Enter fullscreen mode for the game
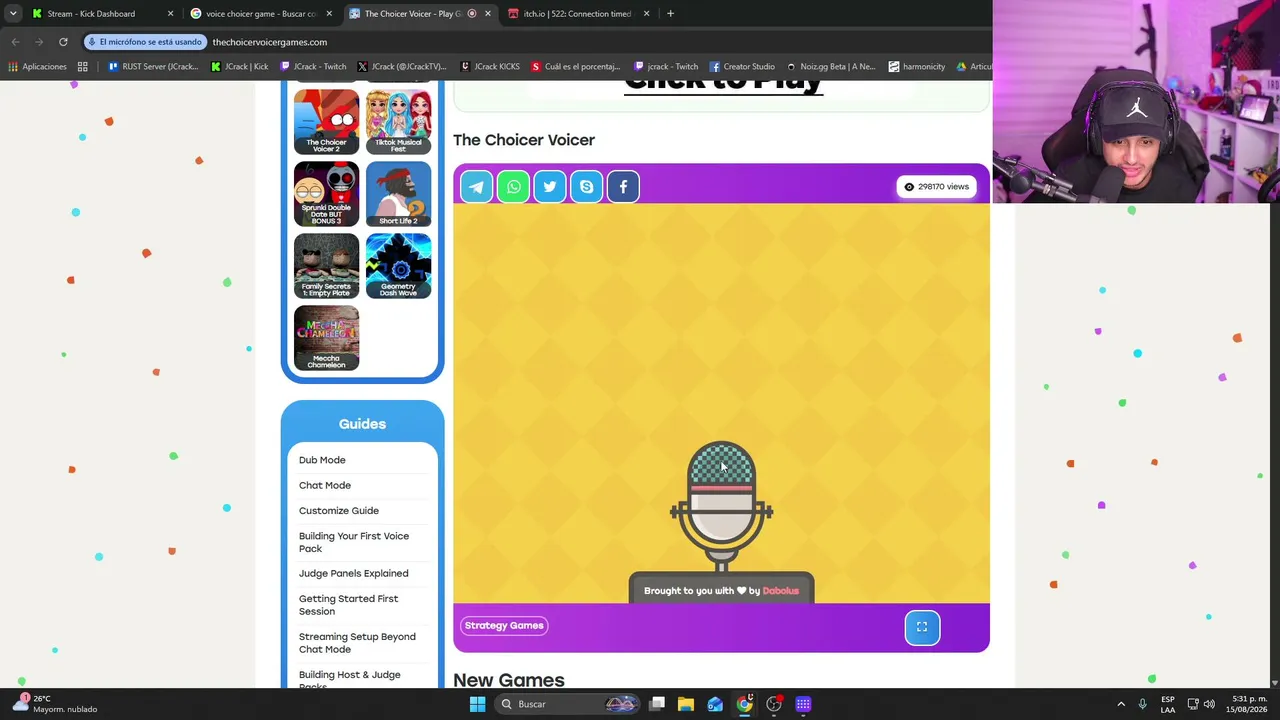 [922, 627]
